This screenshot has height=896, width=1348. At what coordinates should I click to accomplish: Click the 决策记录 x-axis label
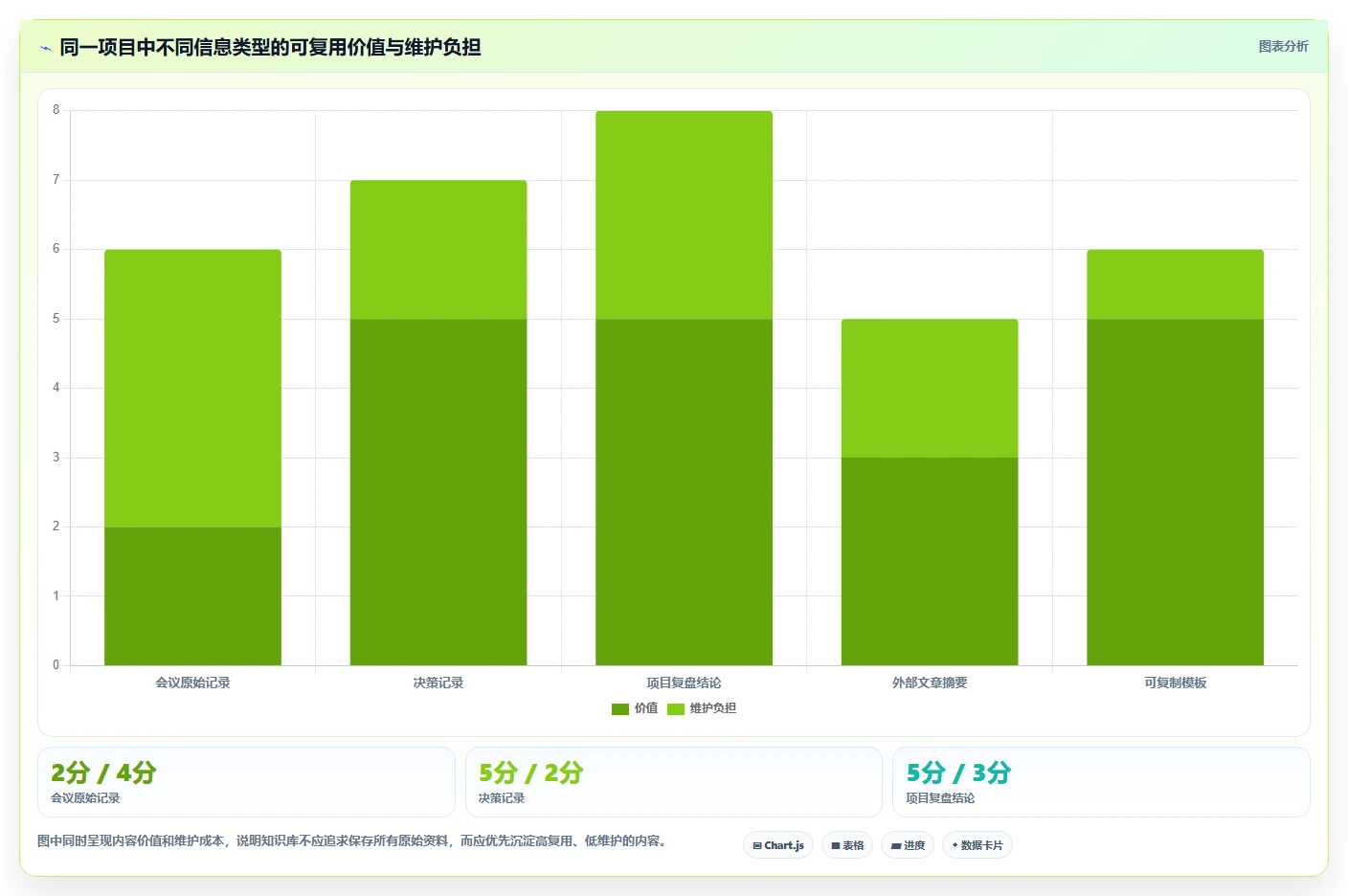pos(438,683)
